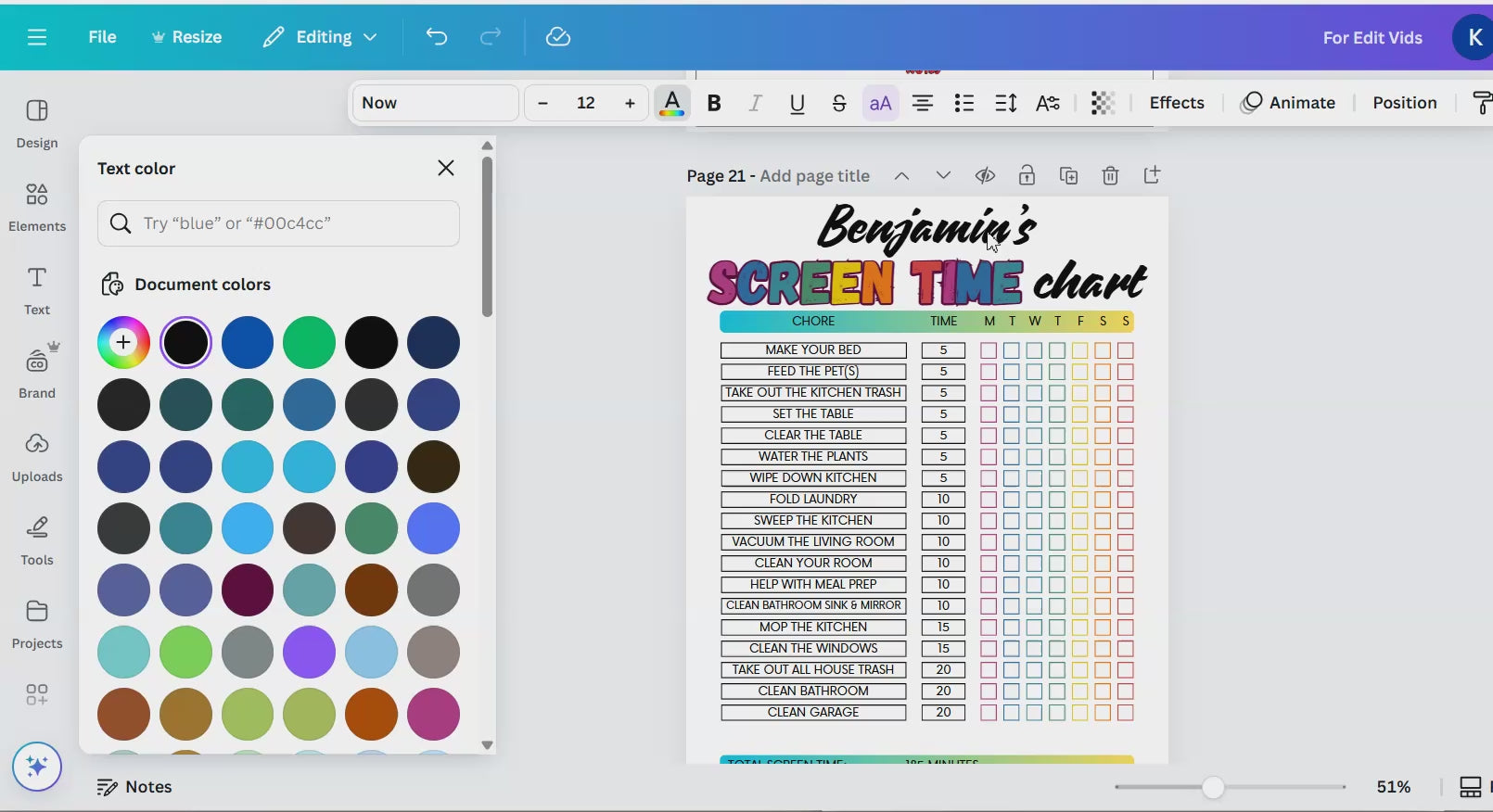Click the bulleted list icon

(964, 103)
